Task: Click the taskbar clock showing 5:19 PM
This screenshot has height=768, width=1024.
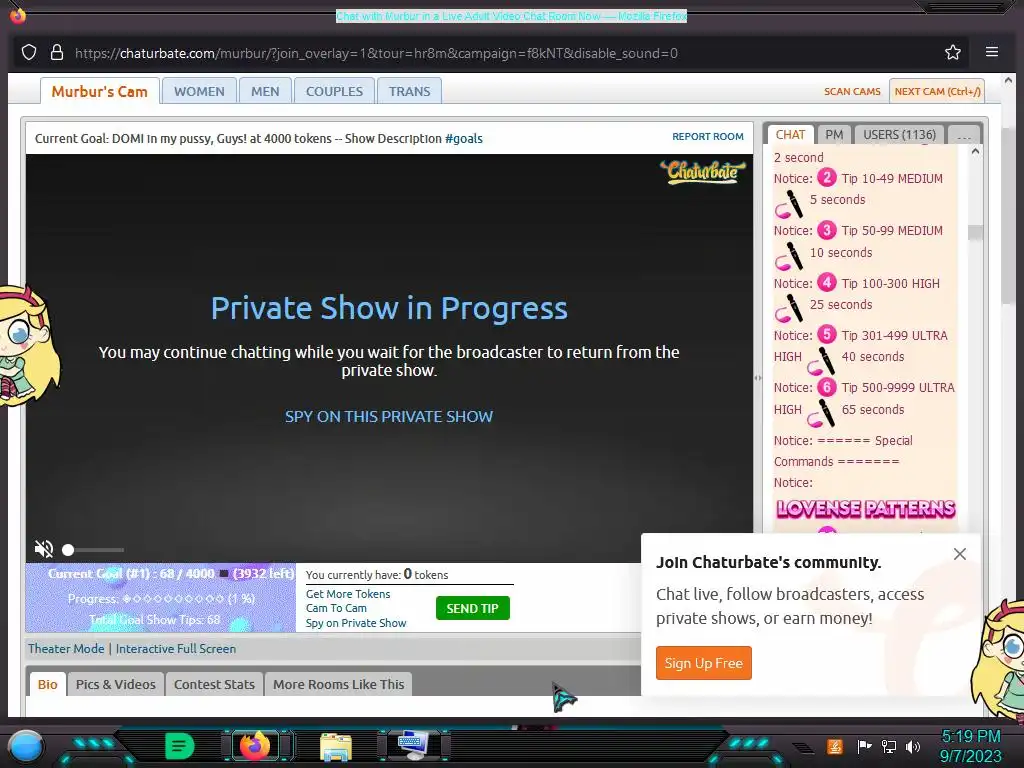Action: pos(970,746)
